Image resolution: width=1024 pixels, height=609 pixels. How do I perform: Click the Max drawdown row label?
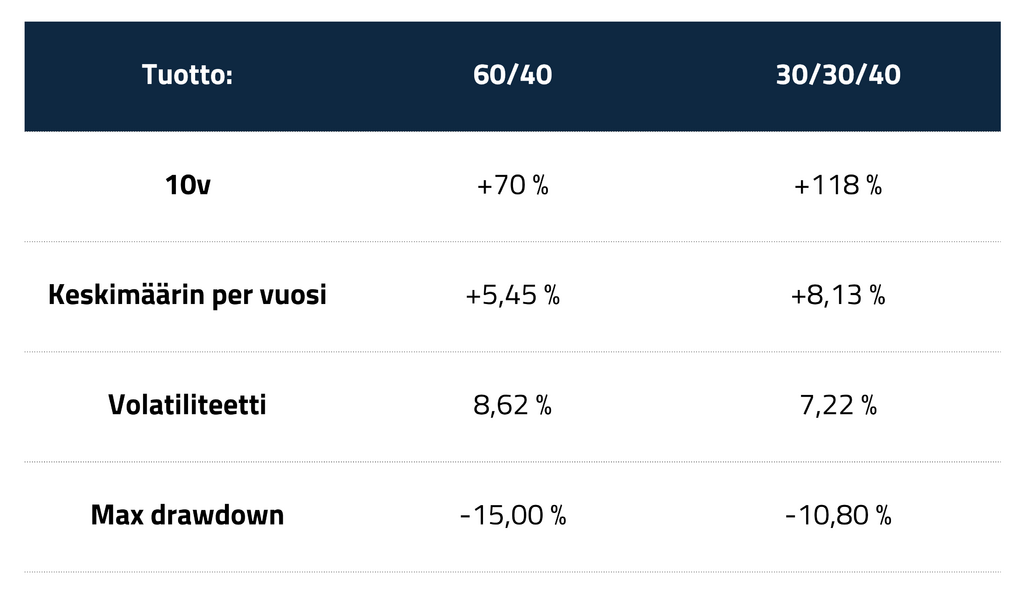(187, 516)
